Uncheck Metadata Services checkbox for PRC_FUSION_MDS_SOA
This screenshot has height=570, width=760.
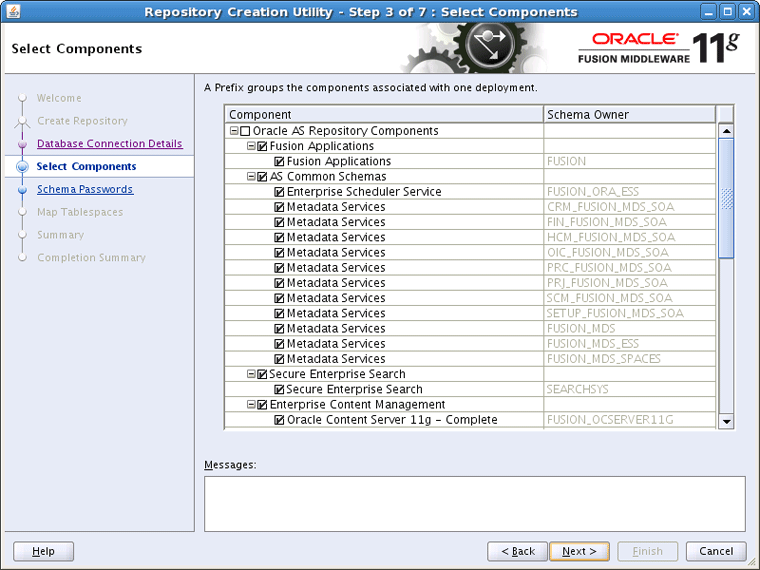pos(279,268)
